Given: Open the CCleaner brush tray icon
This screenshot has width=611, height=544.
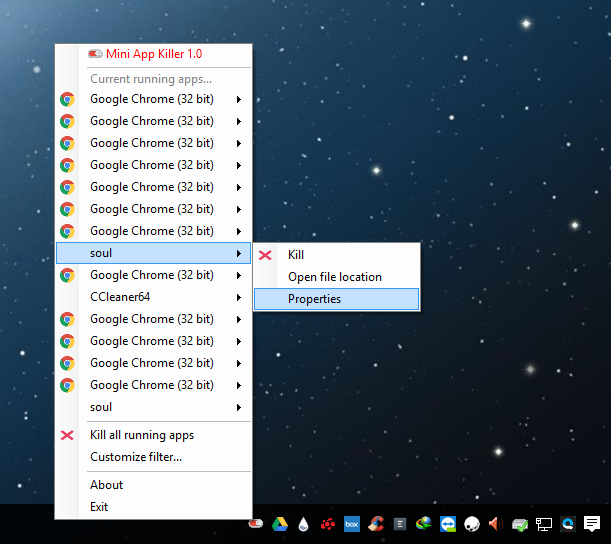Looking at the screenshot, I should 376,524.
